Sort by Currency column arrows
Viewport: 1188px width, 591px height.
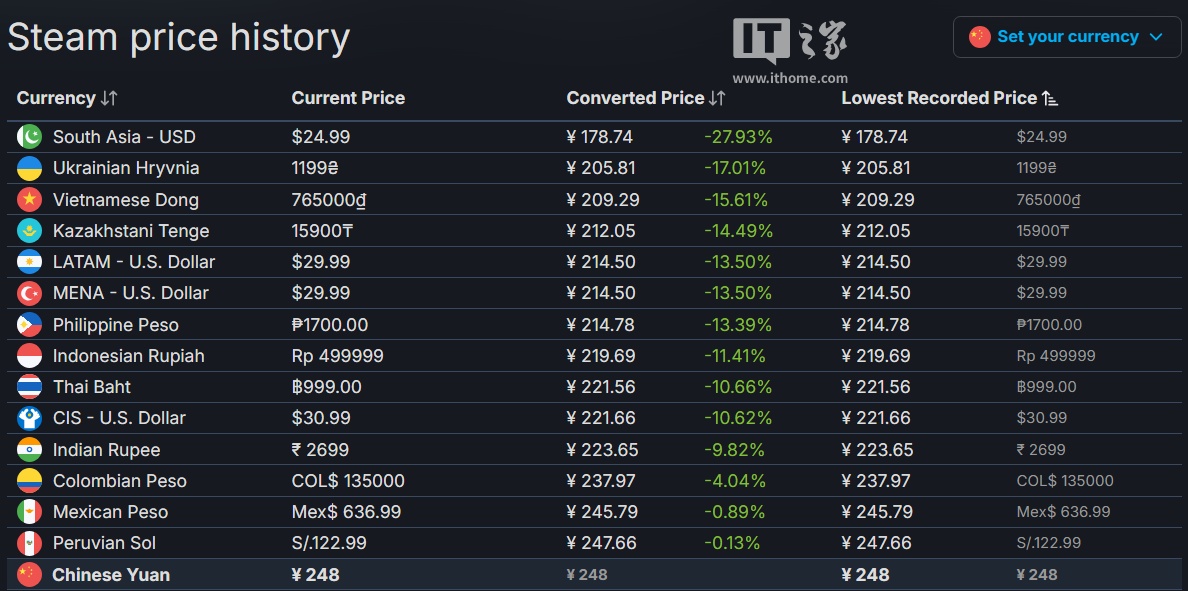pyautogui.click(x=109, y=98)
